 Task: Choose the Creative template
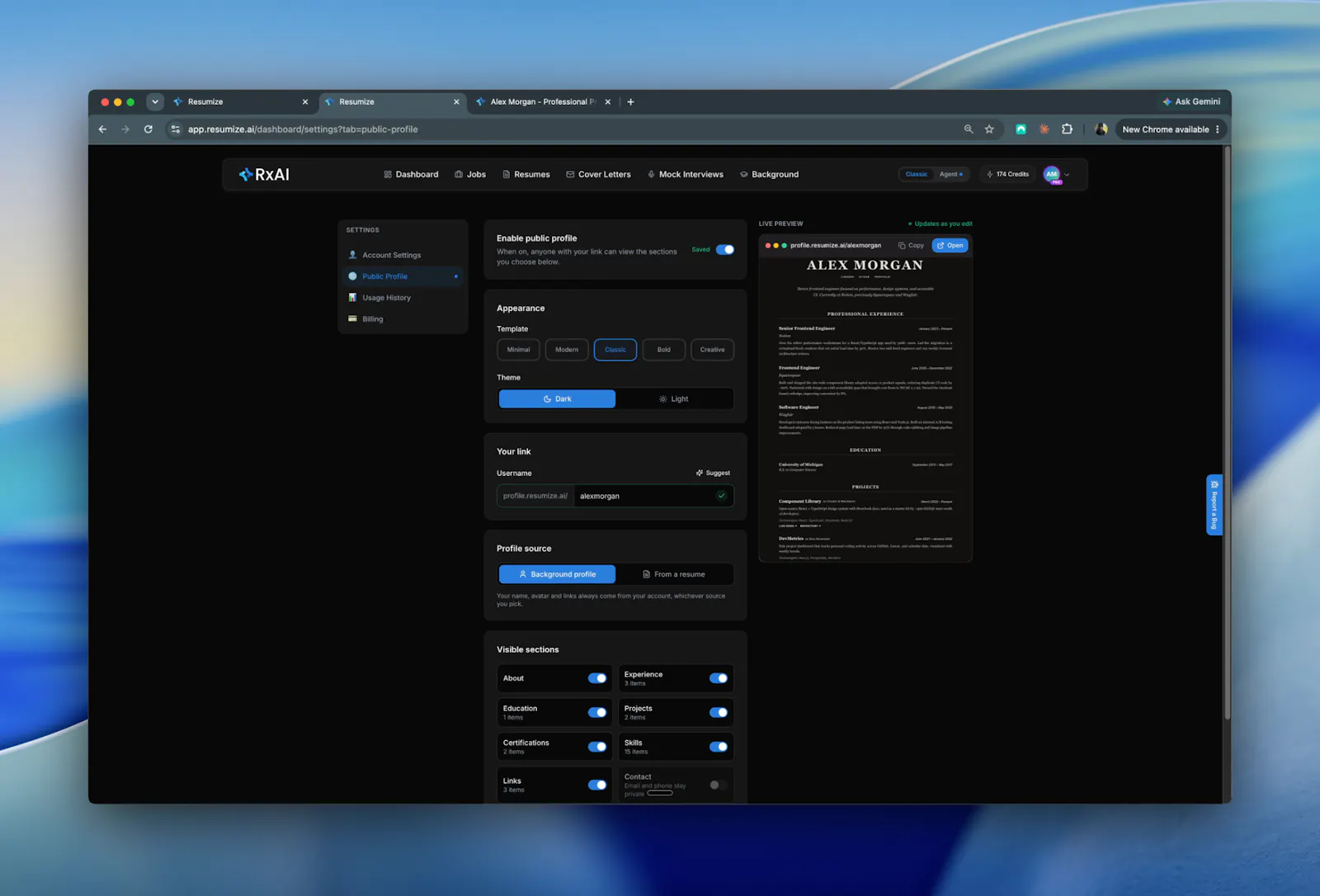click(x=713, y=350)
